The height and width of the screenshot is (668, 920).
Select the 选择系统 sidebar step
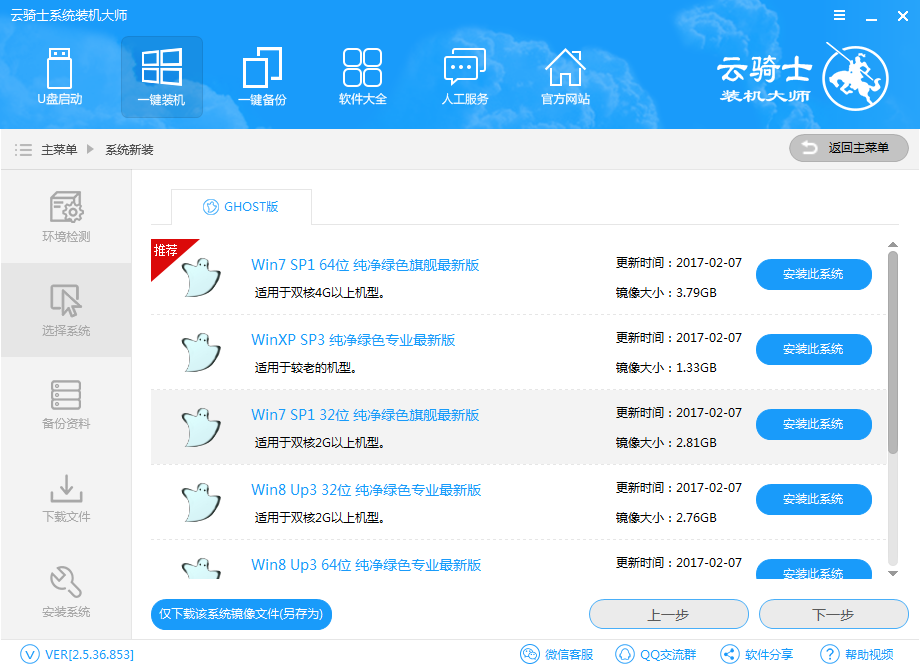tap(66, 310)
